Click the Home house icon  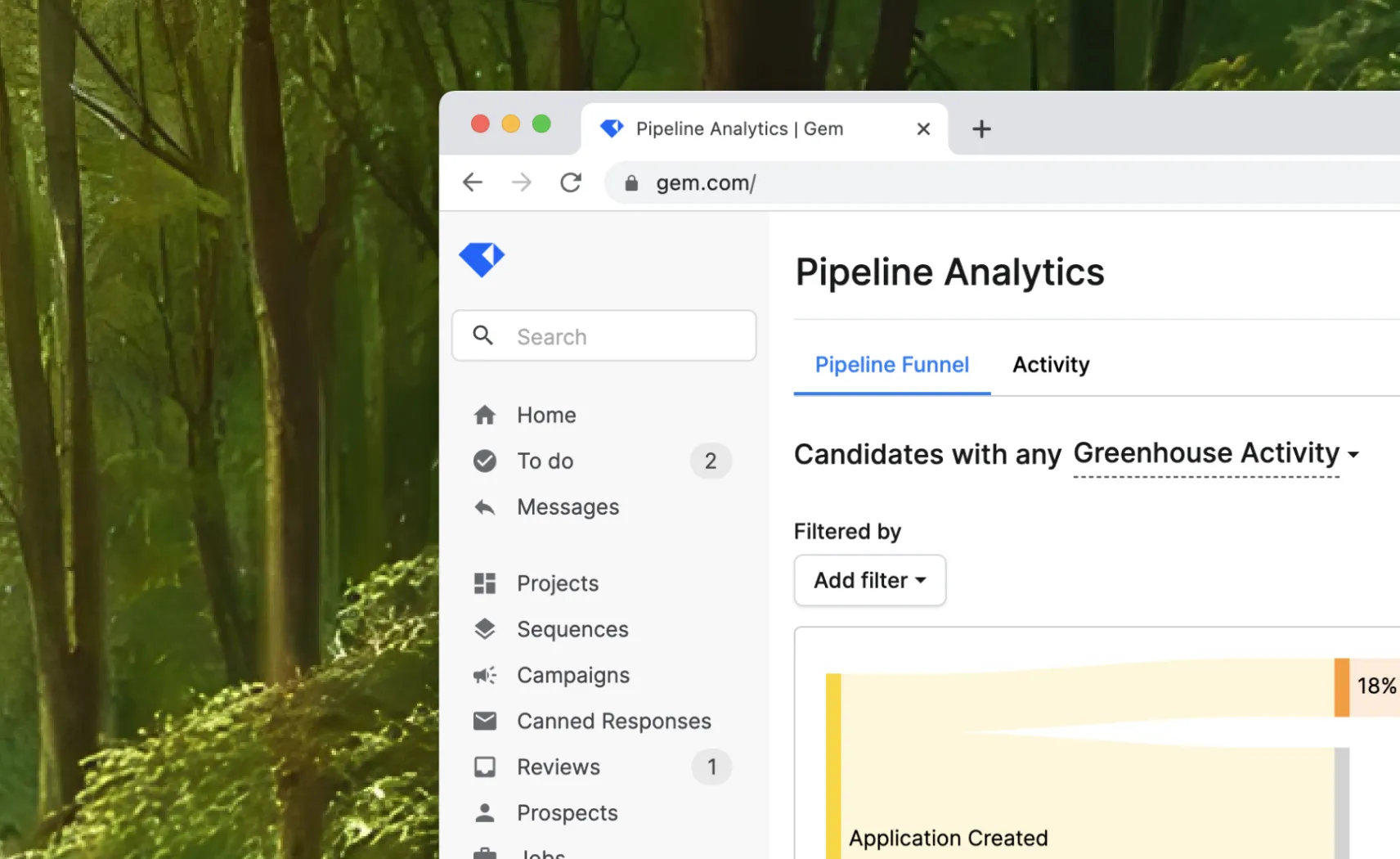pos(485,416)
